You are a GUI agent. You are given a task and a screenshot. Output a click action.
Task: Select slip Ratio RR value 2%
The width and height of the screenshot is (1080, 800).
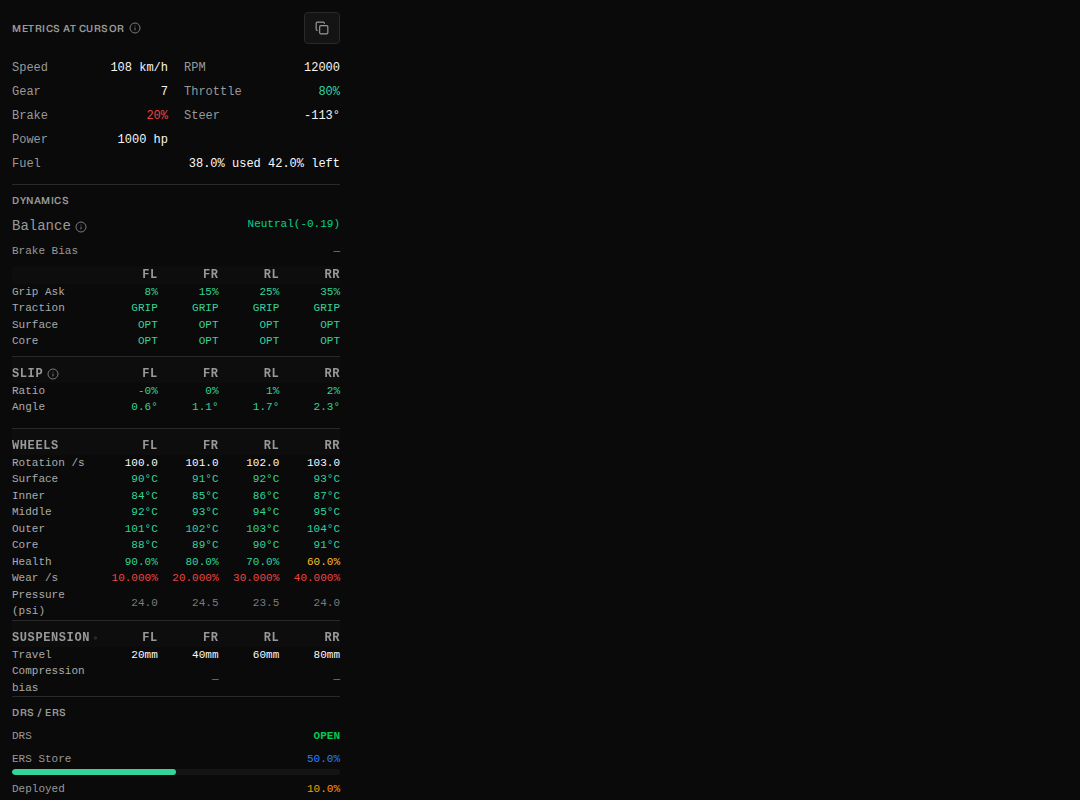pyautogui.click(x=333, y=391)
